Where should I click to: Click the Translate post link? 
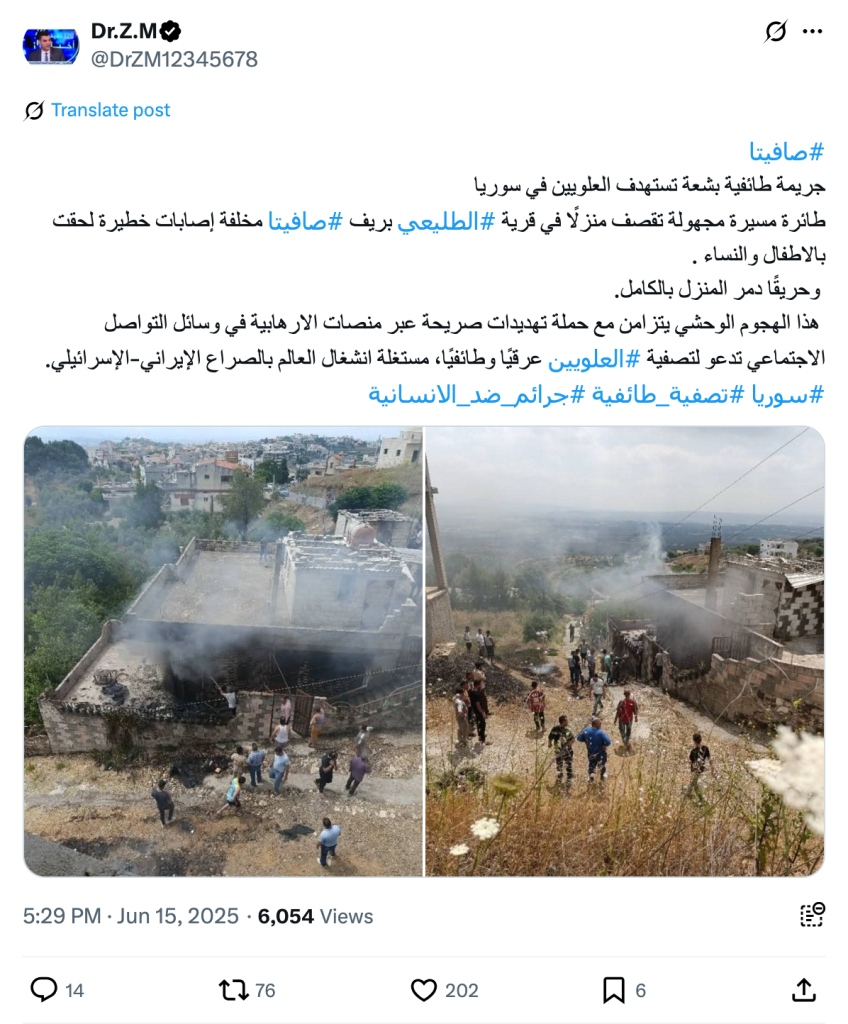(x=110, y=110)
